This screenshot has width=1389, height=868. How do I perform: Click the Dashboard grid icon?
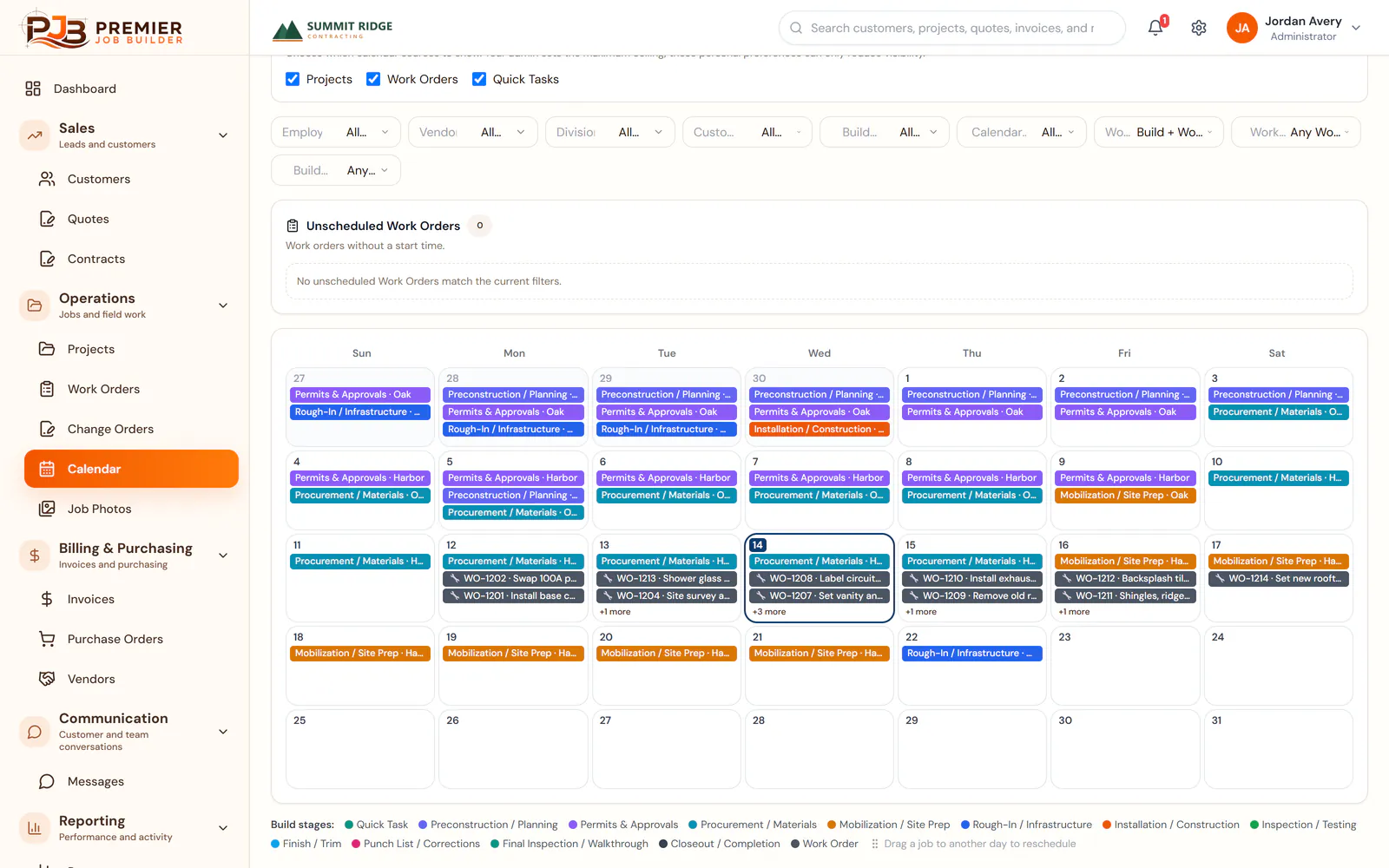click(33, 89)
